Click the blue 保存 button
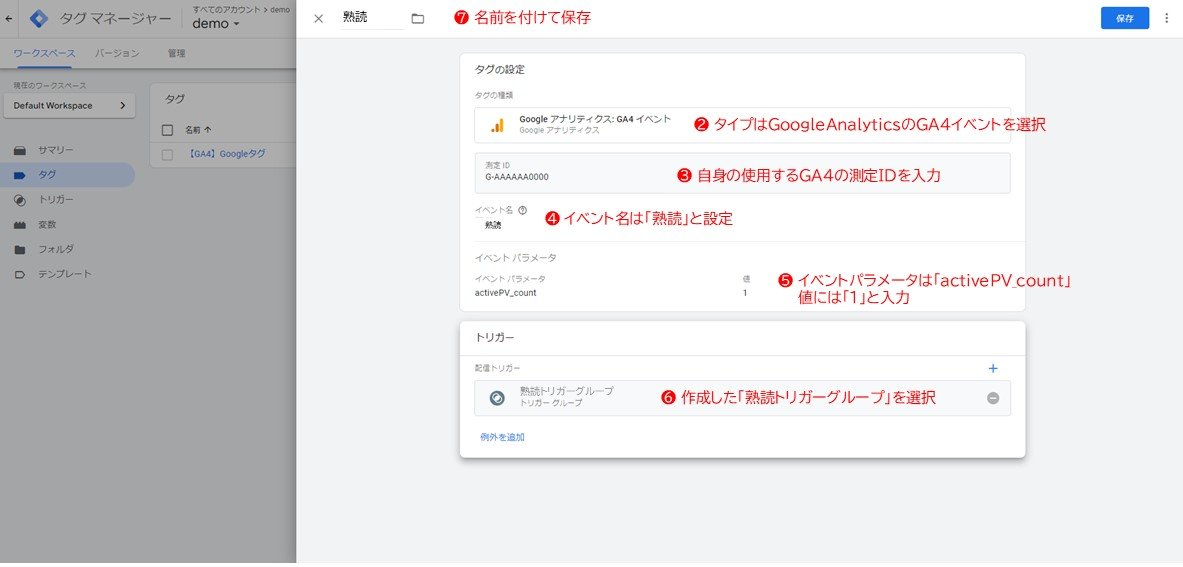 (1124, 19)
